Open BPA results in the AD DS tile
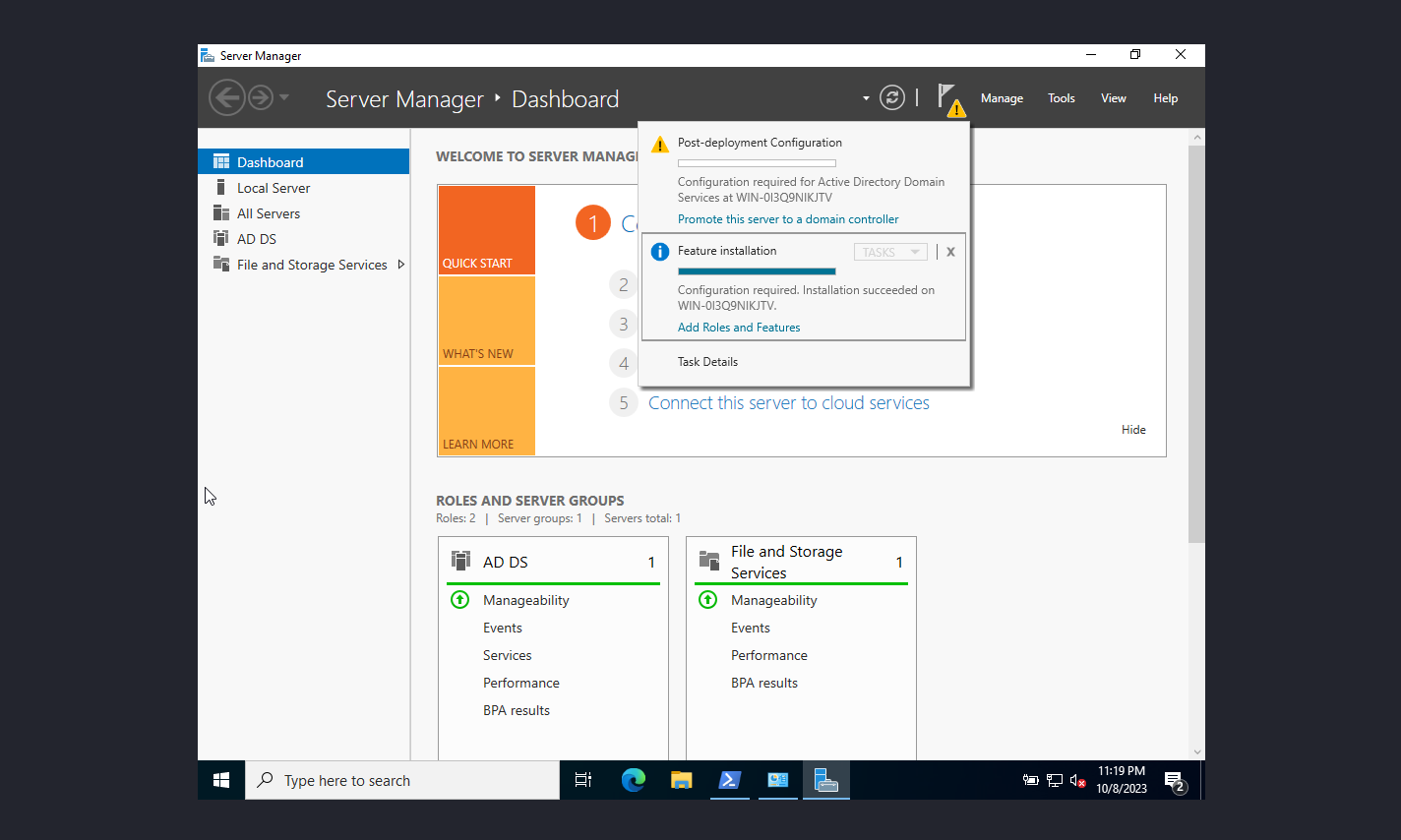This screenshot has width=1401, height=840. [x=517, y=710]
